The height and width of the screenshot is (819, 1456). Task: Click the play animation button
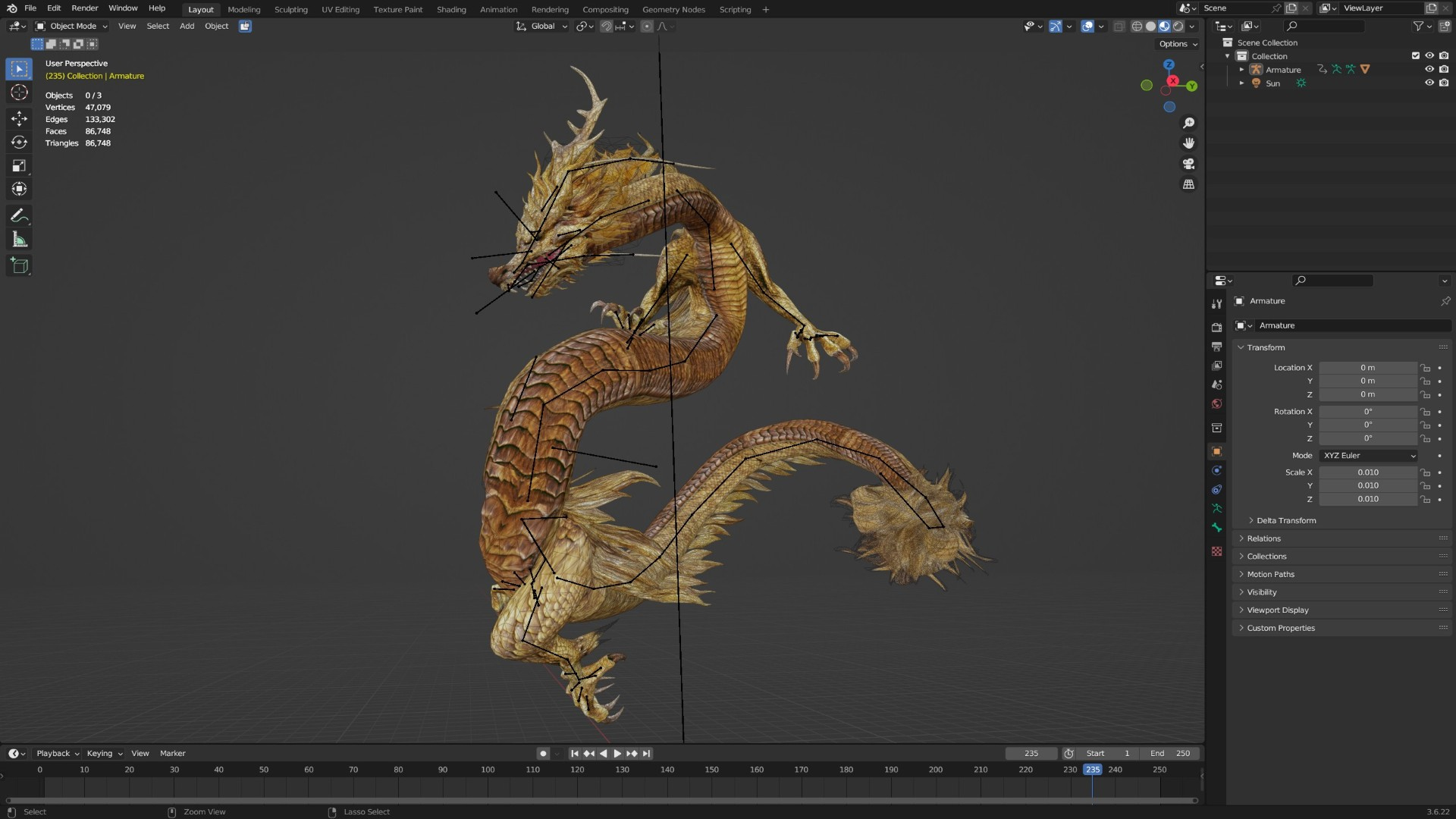pyautogui.click(x=617, y=754)
